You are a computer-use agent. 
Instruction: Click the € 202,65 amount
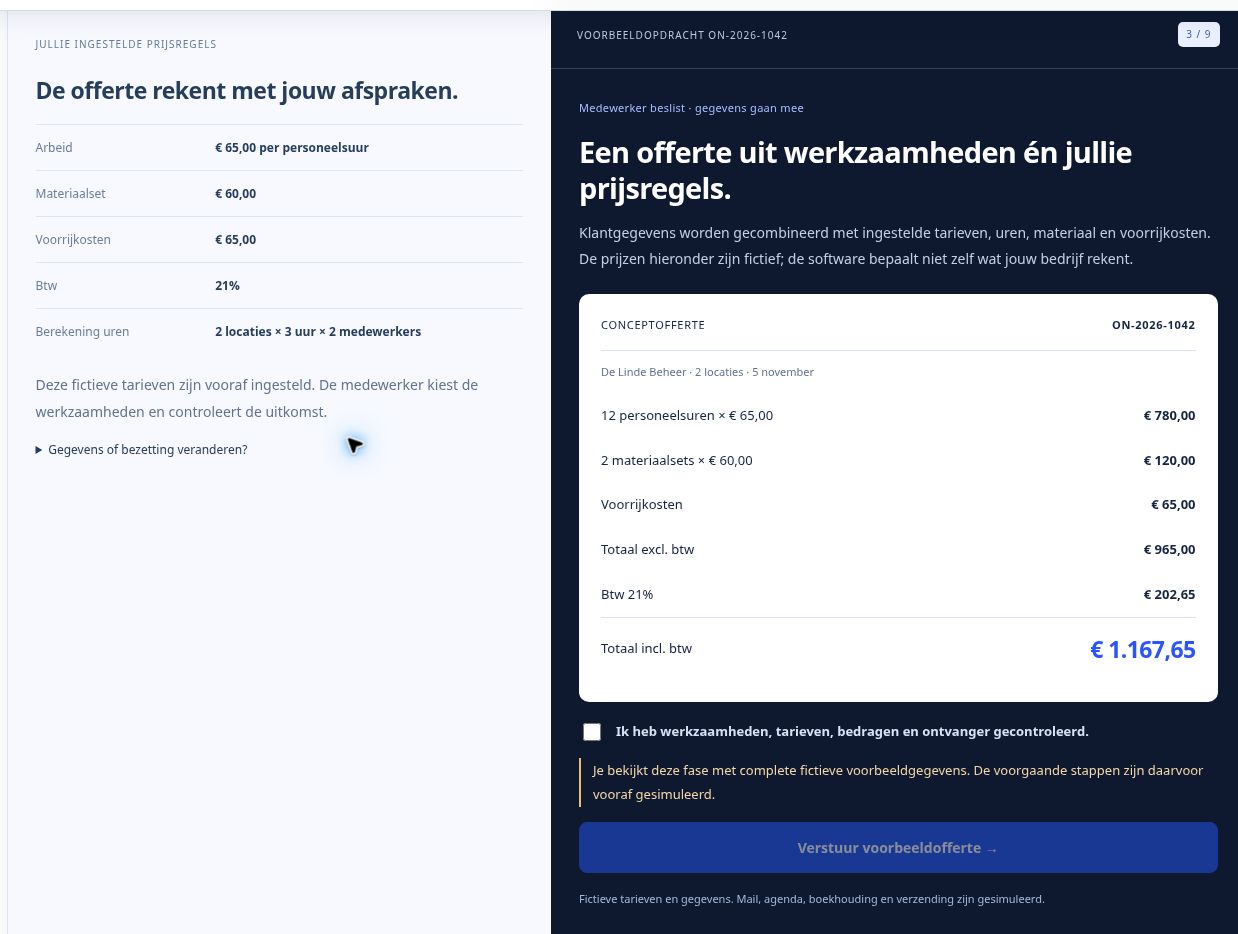[1169, 595]
